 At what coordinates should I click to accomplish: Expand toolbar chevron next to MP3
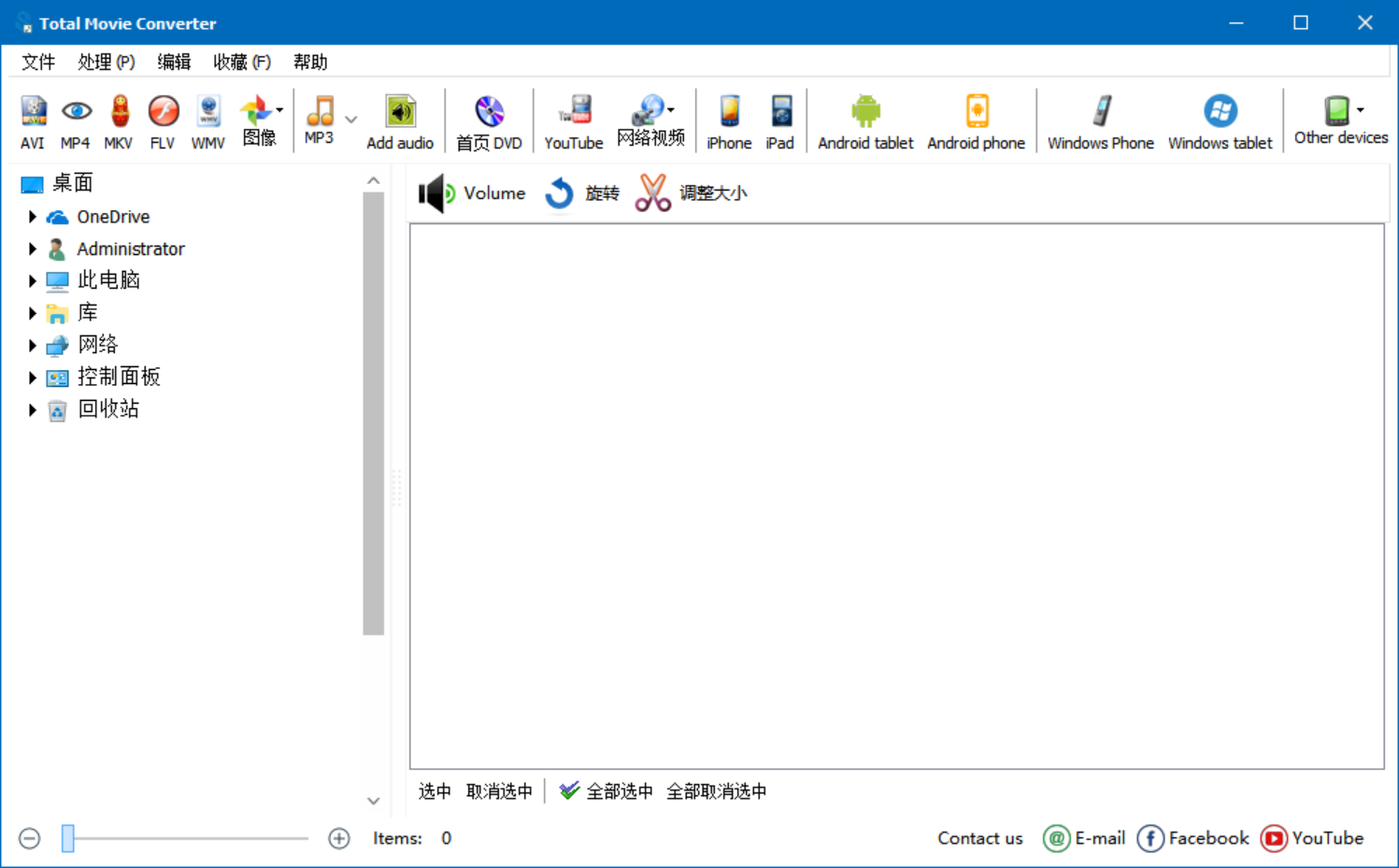coord(351,120)
